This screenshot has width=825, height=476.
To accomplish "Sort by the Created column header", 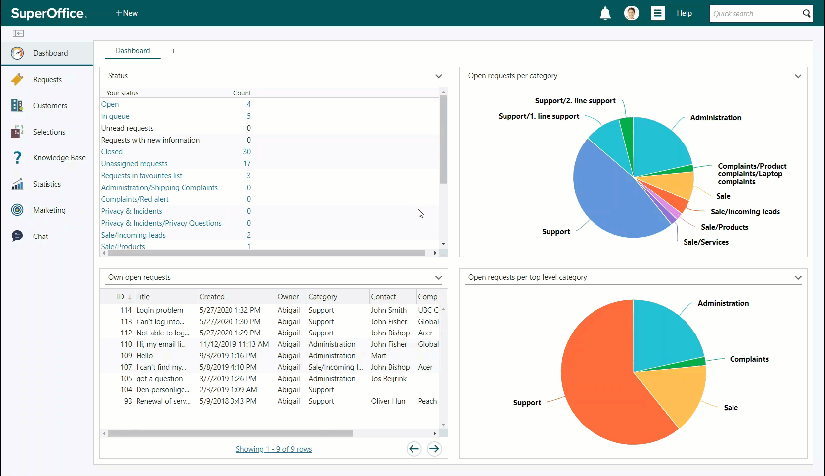I will point(212,297).
